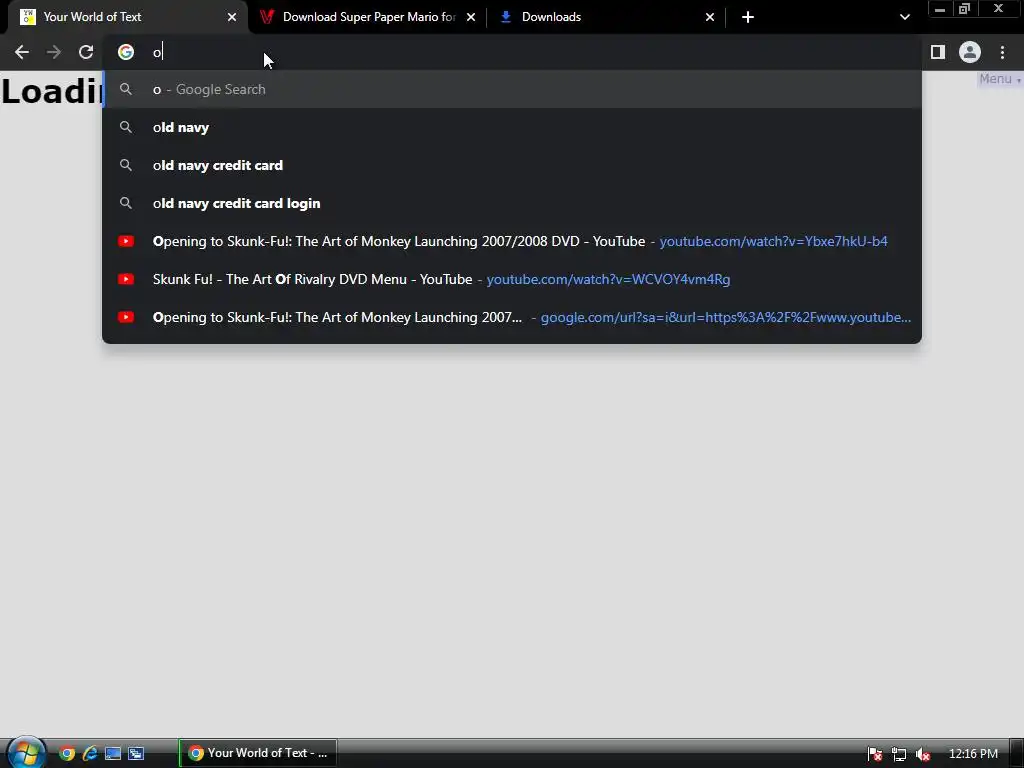Click Show Desktop quick launch icon
Image resolution: width=1024 pixels, height=768 pixels.
tap(113, 754)
